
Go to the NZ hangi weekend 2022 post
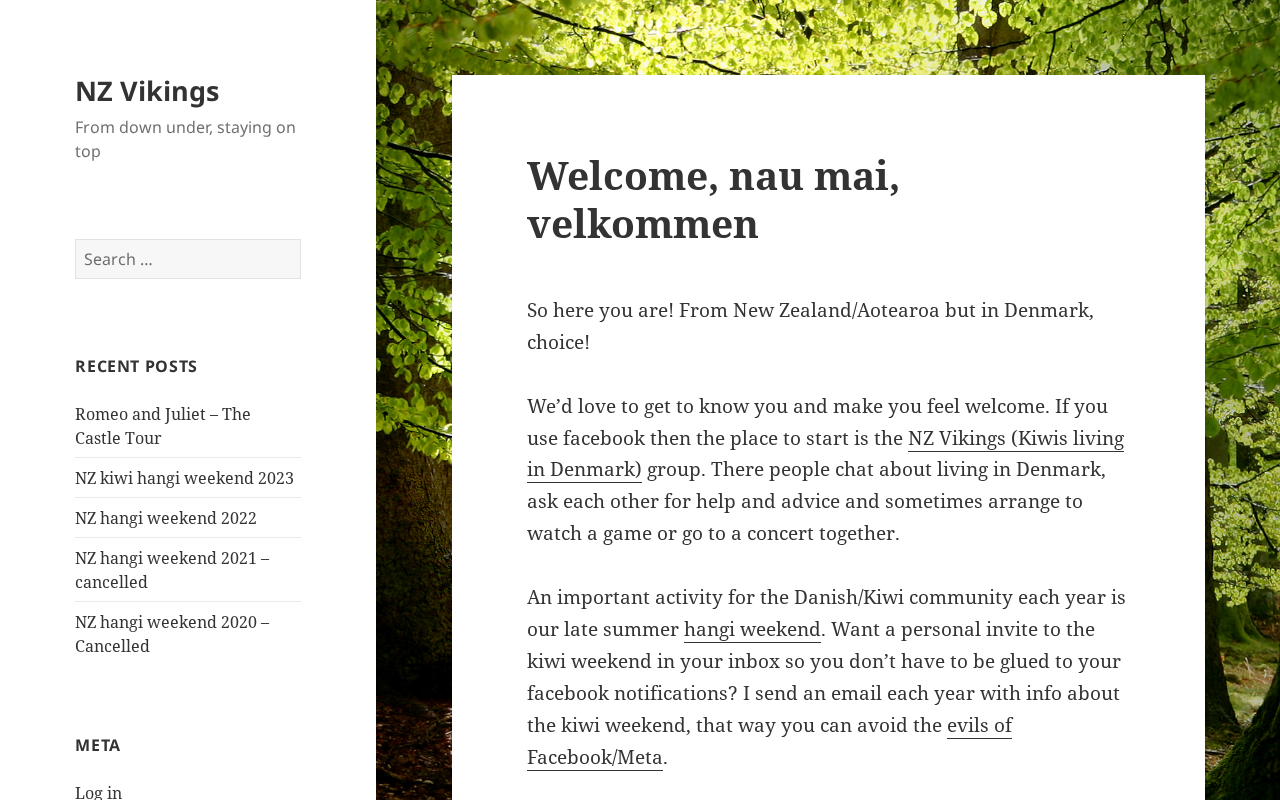166,518
